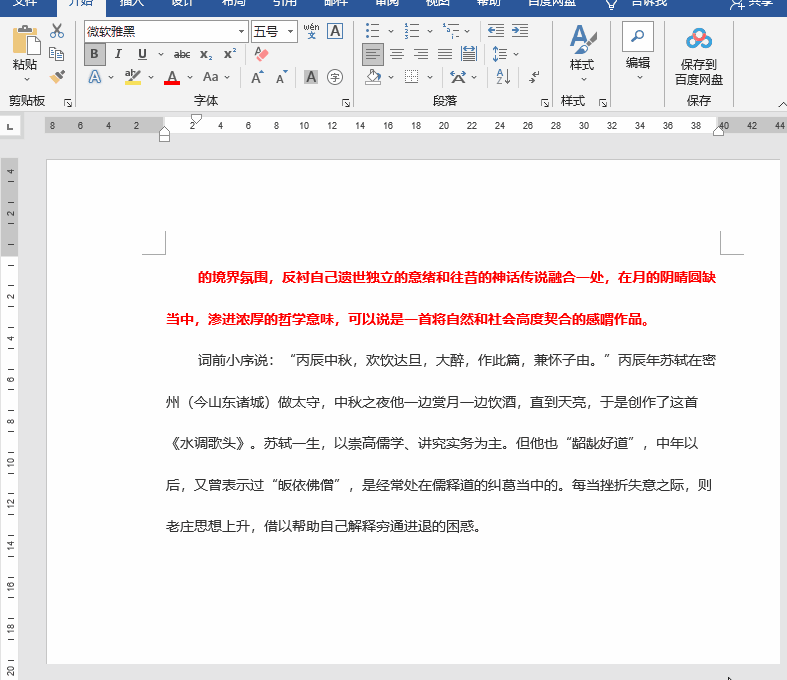The image size is (787, 680).
Task: Toggle strikethrough abc button
Action: pyautogui.click(x=182, y=54)
